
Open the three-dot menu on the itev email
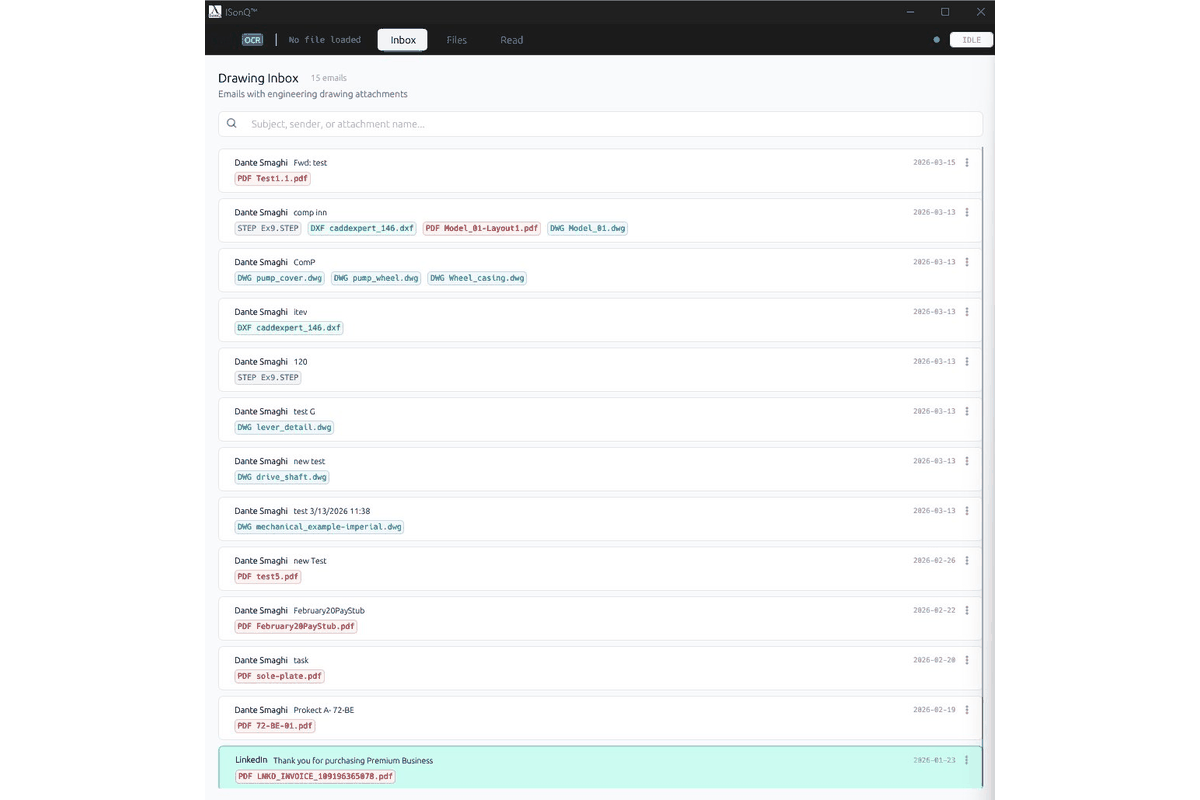[x=966, y=311]
